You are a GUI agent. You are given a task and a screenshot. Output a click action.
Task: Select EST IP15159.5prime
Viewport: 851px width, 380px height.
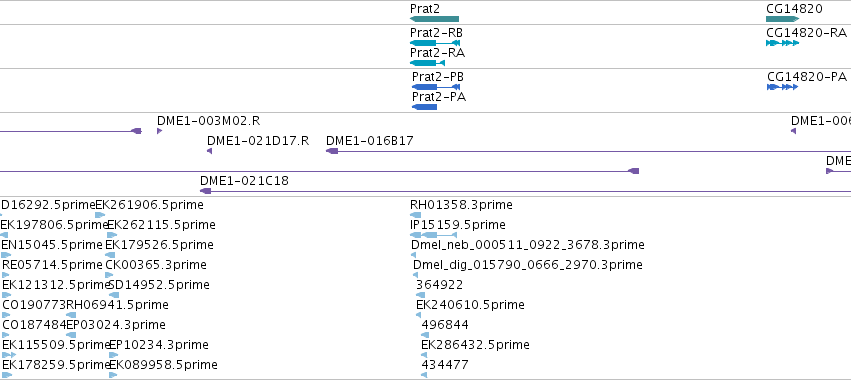[x=433, y=235]
